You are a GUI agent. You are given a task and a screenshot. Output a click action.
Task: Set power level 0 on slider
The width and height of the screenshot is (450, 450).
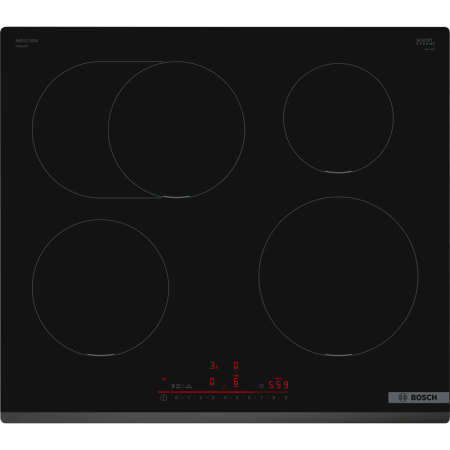pyautogui.click(x=176, y=398)
